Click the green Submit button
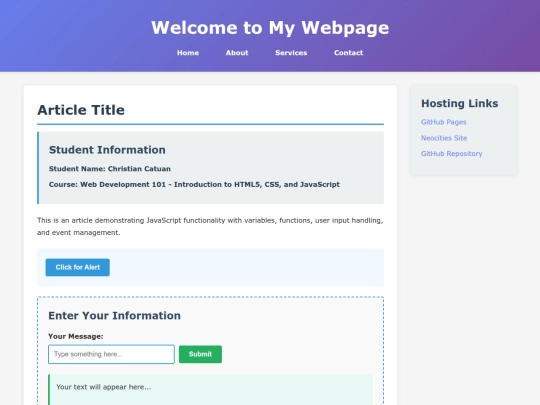540x405 pixels. 200,354
